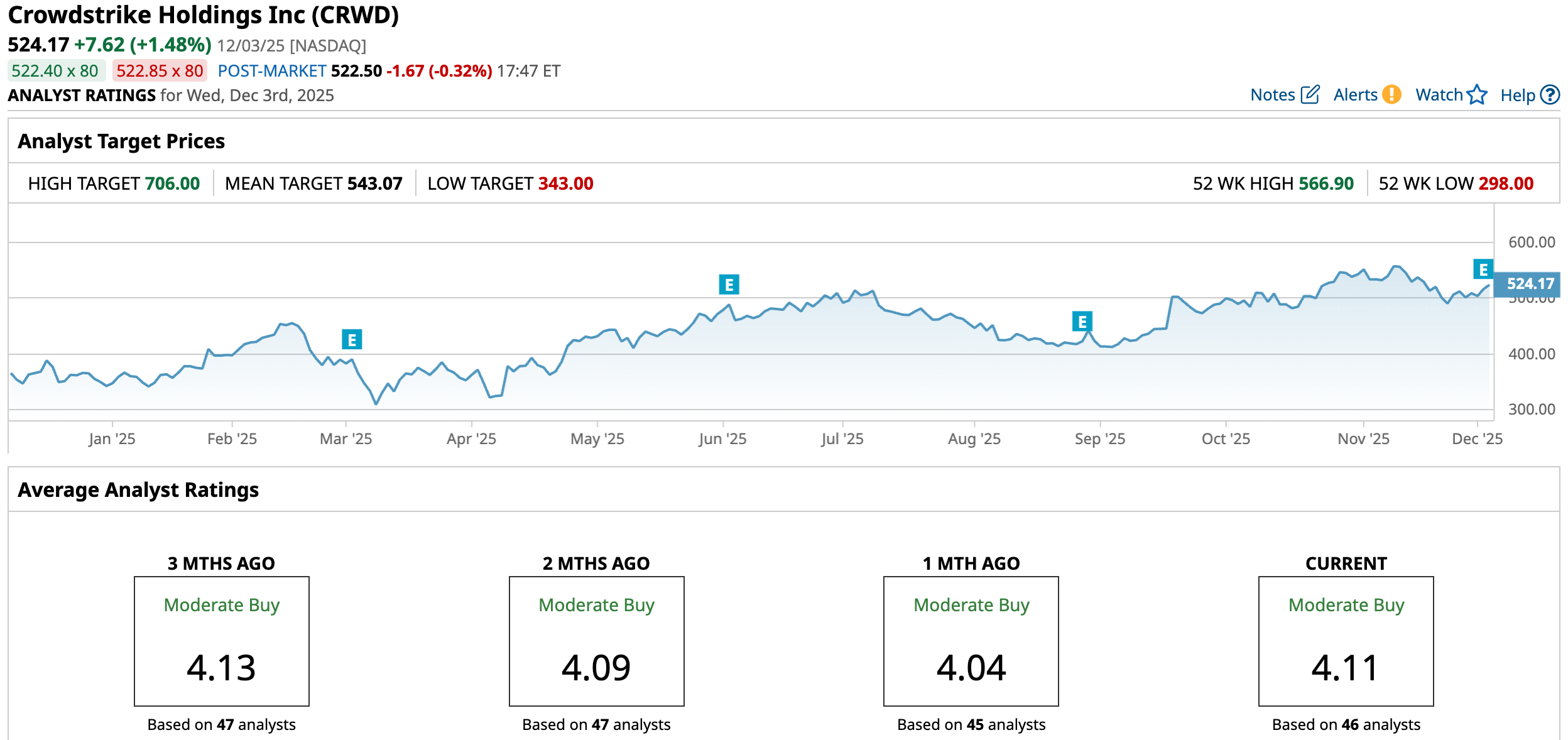Click the earnings E marker near December 2025

[x=1483, y=269]
